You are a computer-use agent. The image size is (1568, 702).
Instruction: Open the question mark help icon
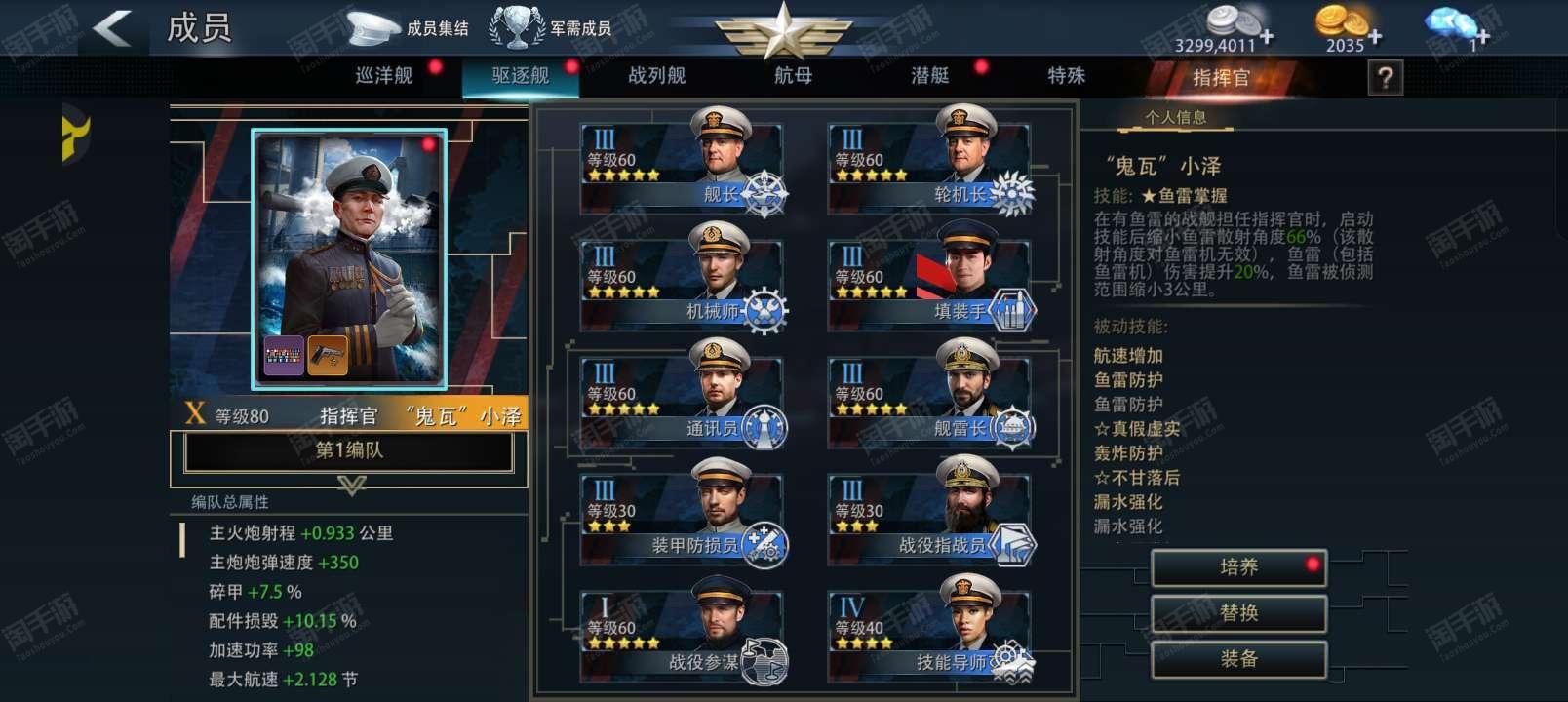[x=1386, y=77]
